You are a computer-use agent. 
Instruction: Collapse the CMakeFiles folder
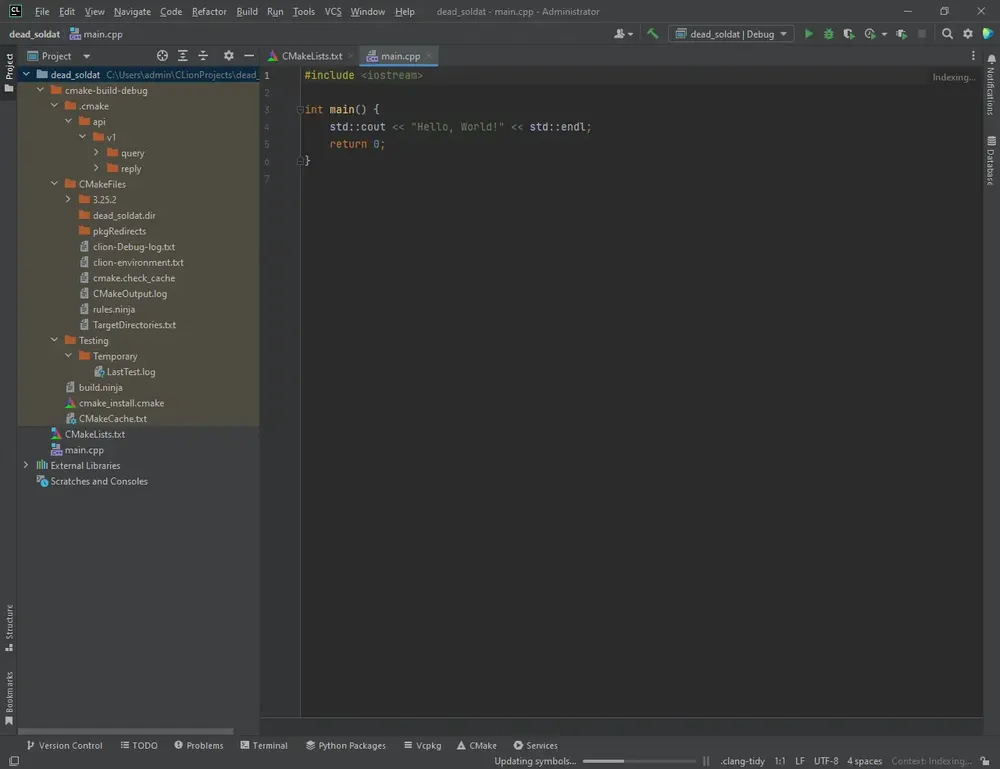pyautogui.click(x=55, y=184)
